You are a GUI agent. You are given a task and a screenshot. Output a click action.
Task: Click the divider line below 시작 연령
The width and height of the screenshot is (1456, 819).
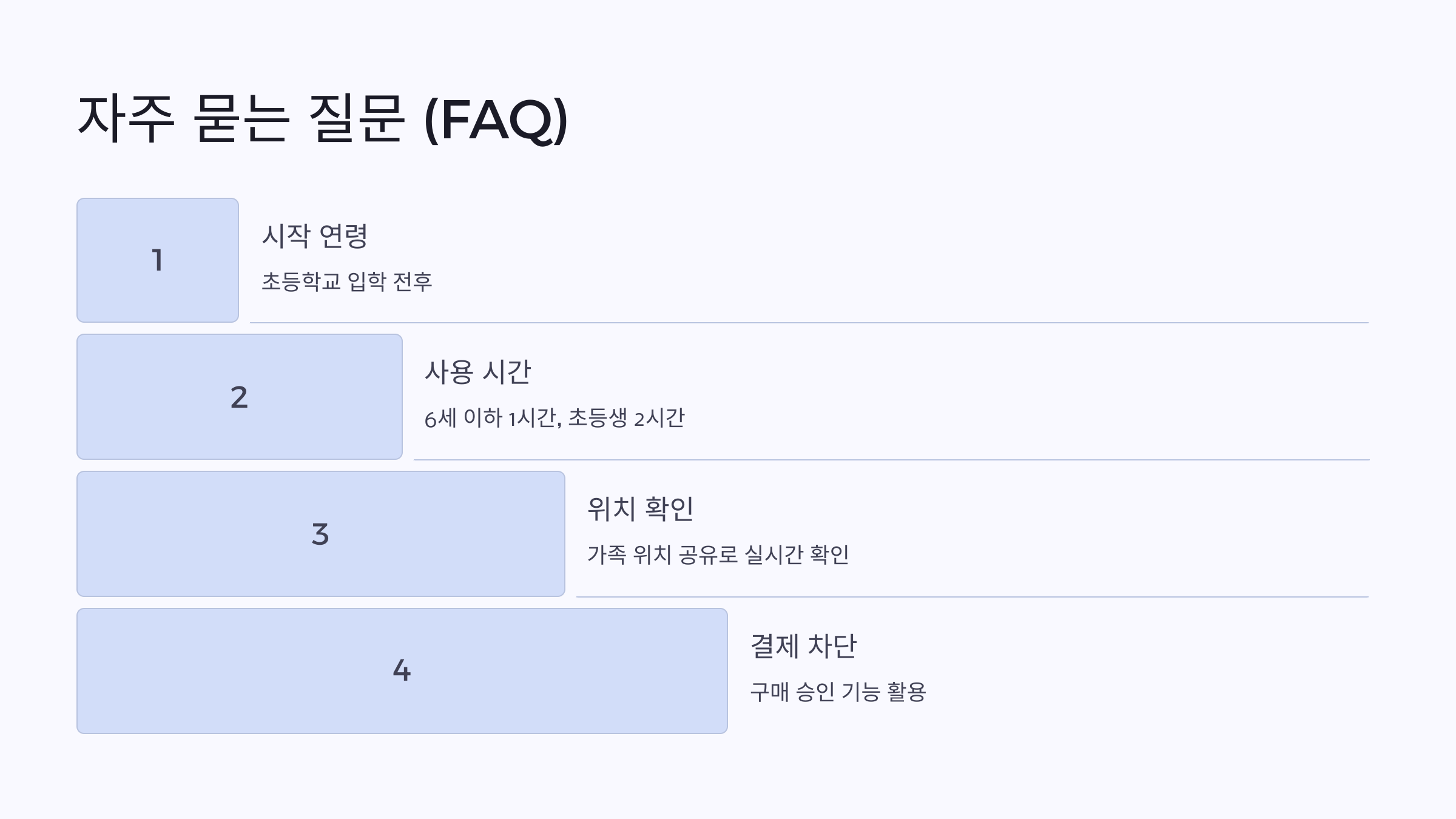coord(809,323)
